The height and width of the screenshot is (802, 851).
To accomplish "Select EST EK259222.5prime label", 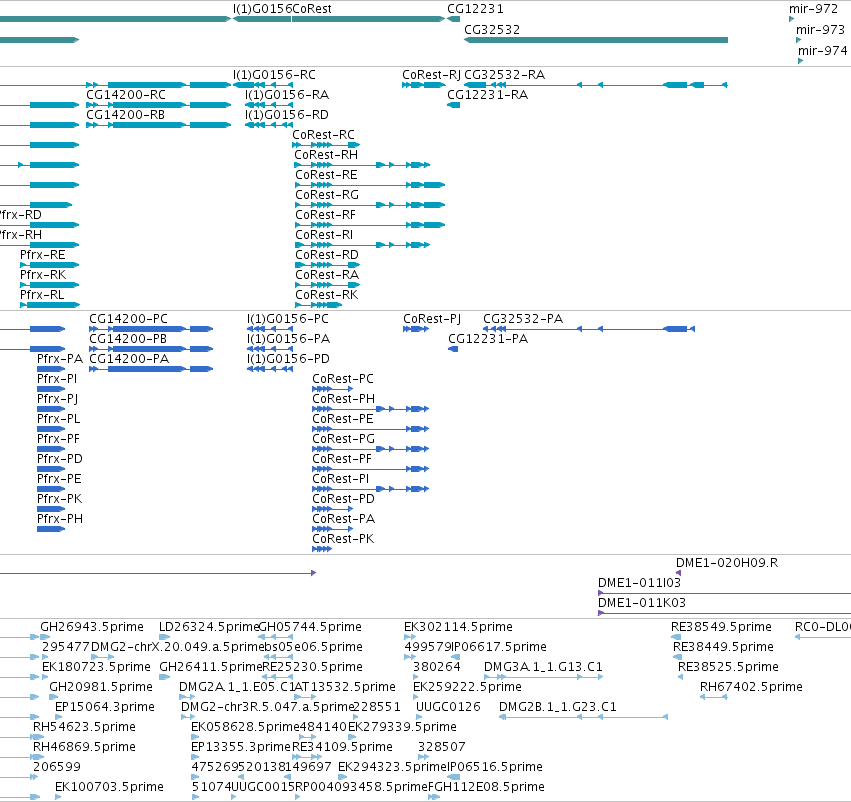I will coord(467,687).
